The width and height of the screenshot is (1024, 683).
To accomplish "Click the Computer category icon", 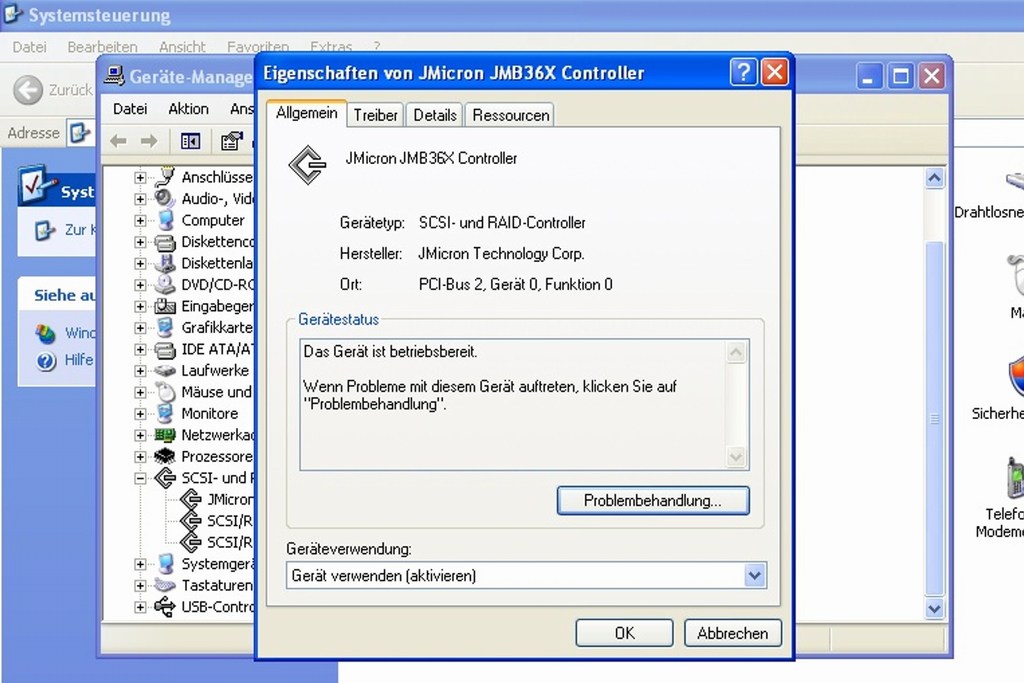I will click(x=165, y=220).
